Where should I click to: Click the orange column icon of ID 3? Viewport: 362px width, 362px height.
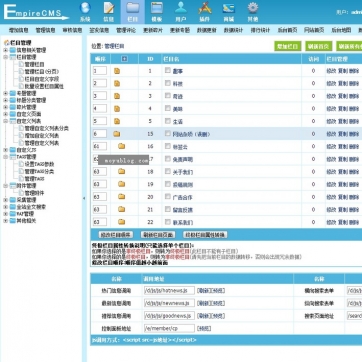[x=117, y=96]
